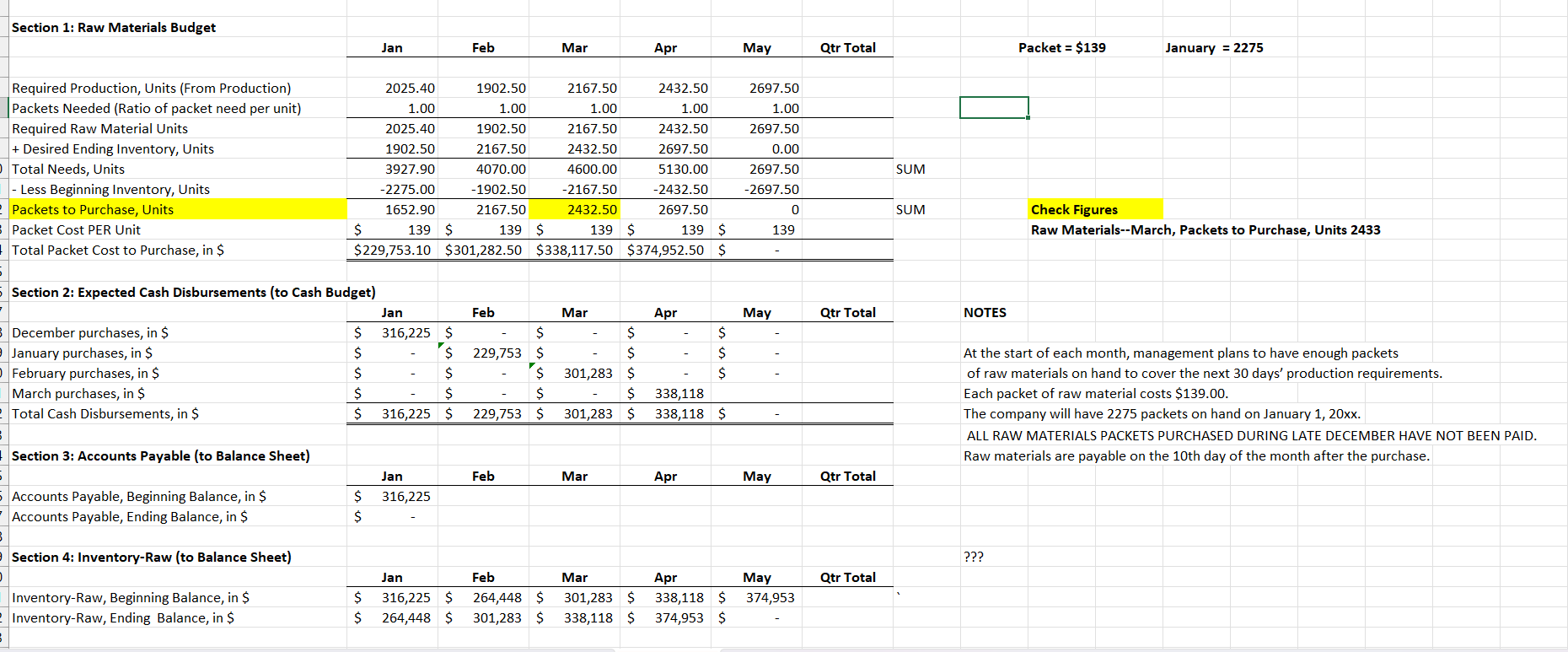Select the Section 4: Inventory-Raw heading
Viewport: 1568px width, 652px height.
click(x=152, y=557)
